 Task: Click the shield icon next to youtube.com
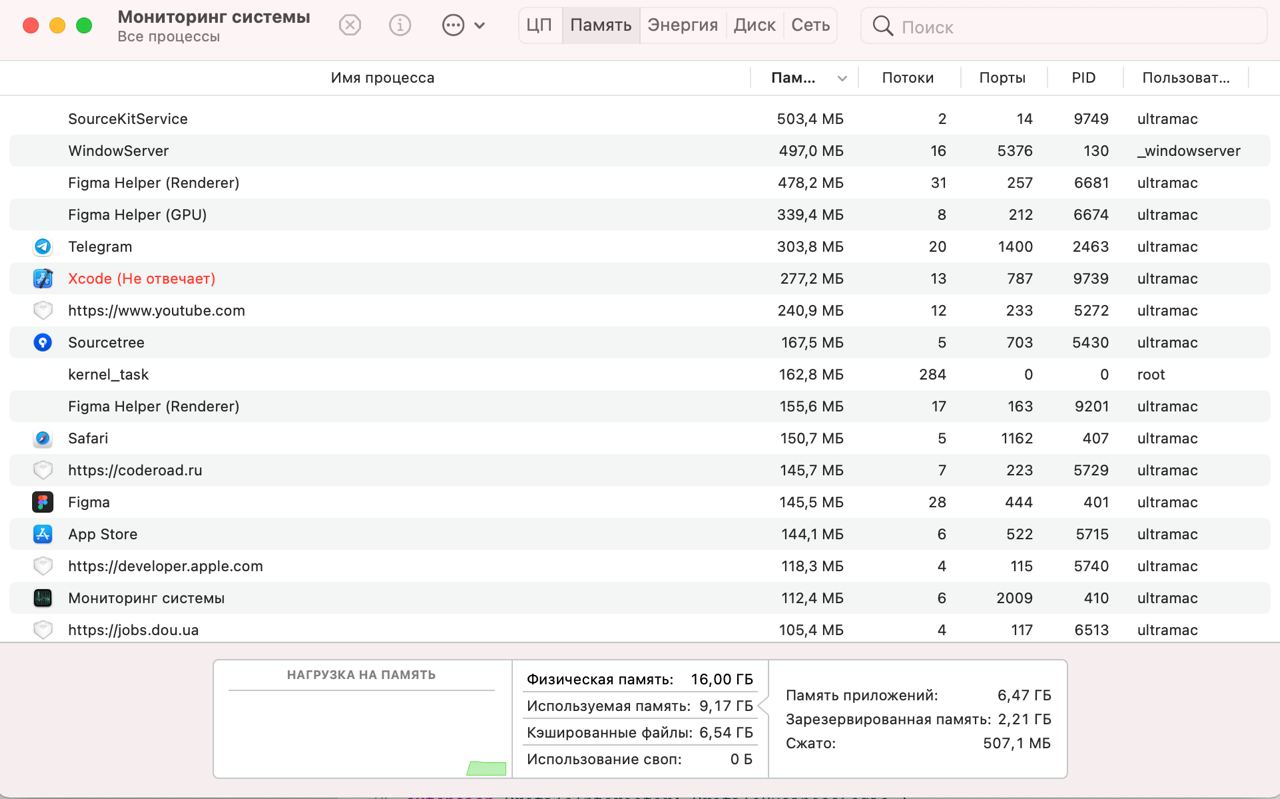(x=43, y=310)
